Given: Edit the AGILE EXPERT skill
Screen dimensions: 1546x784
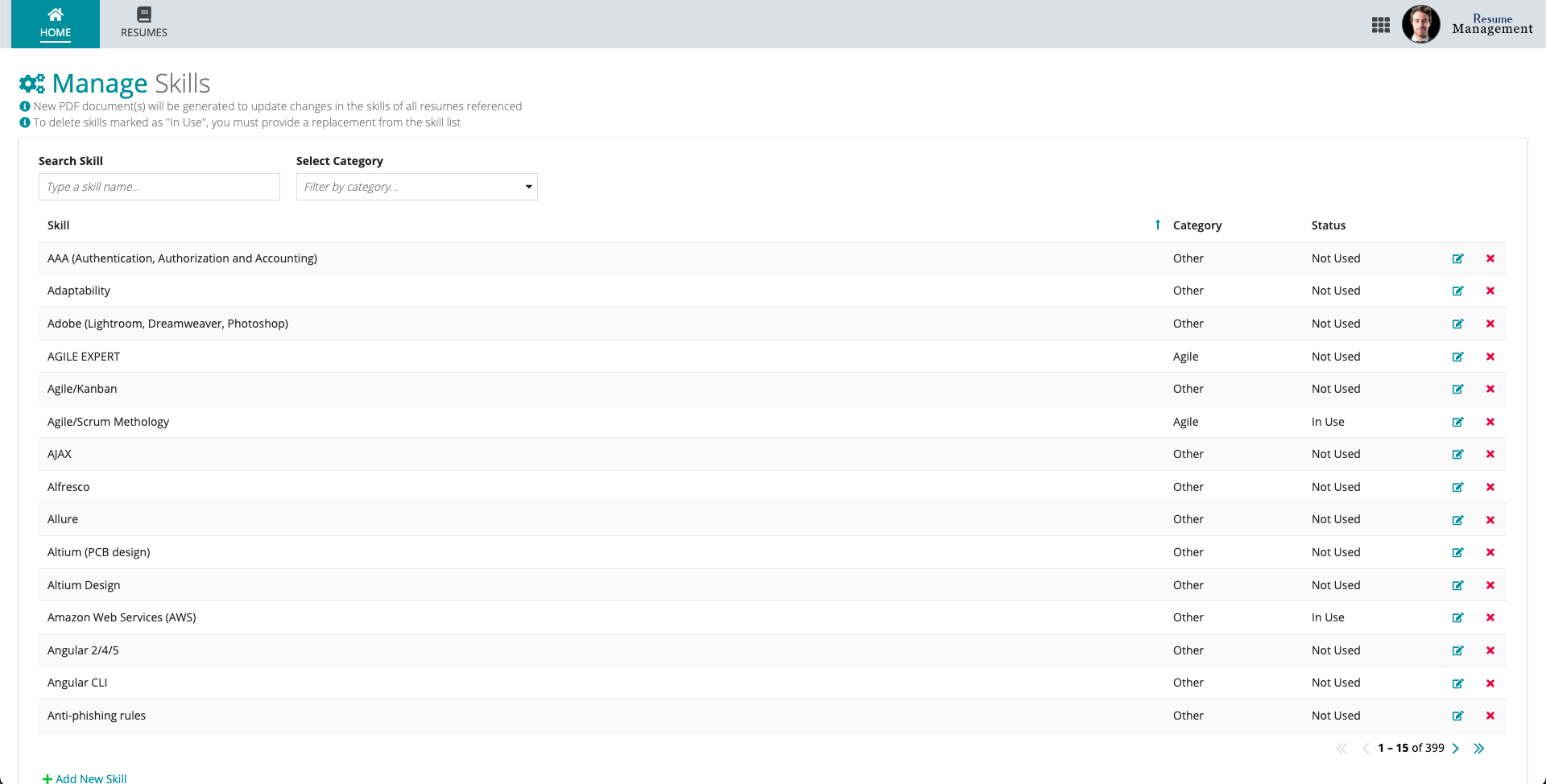Looking at the screenshot, I should click(1457, 357).
